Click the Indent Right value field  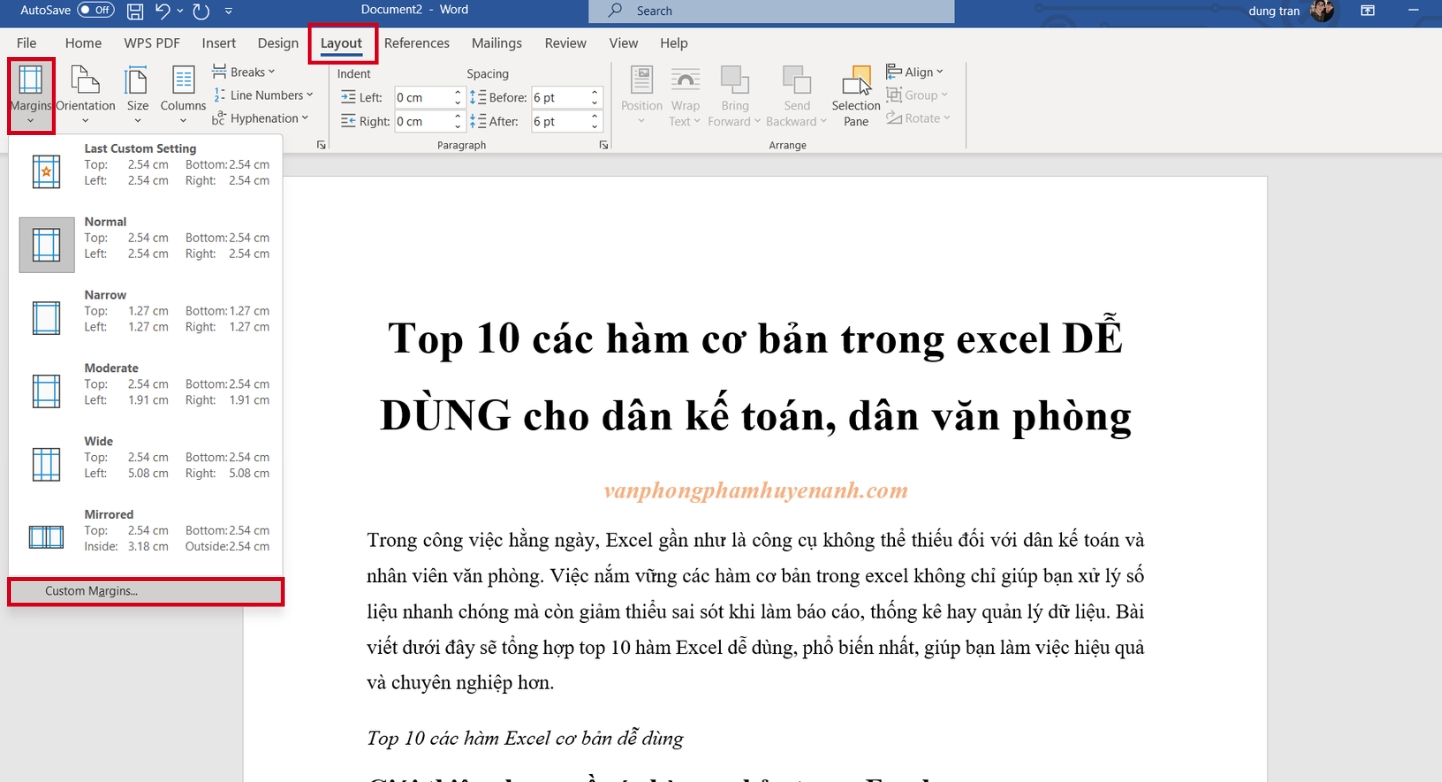[x=422, y=121]
